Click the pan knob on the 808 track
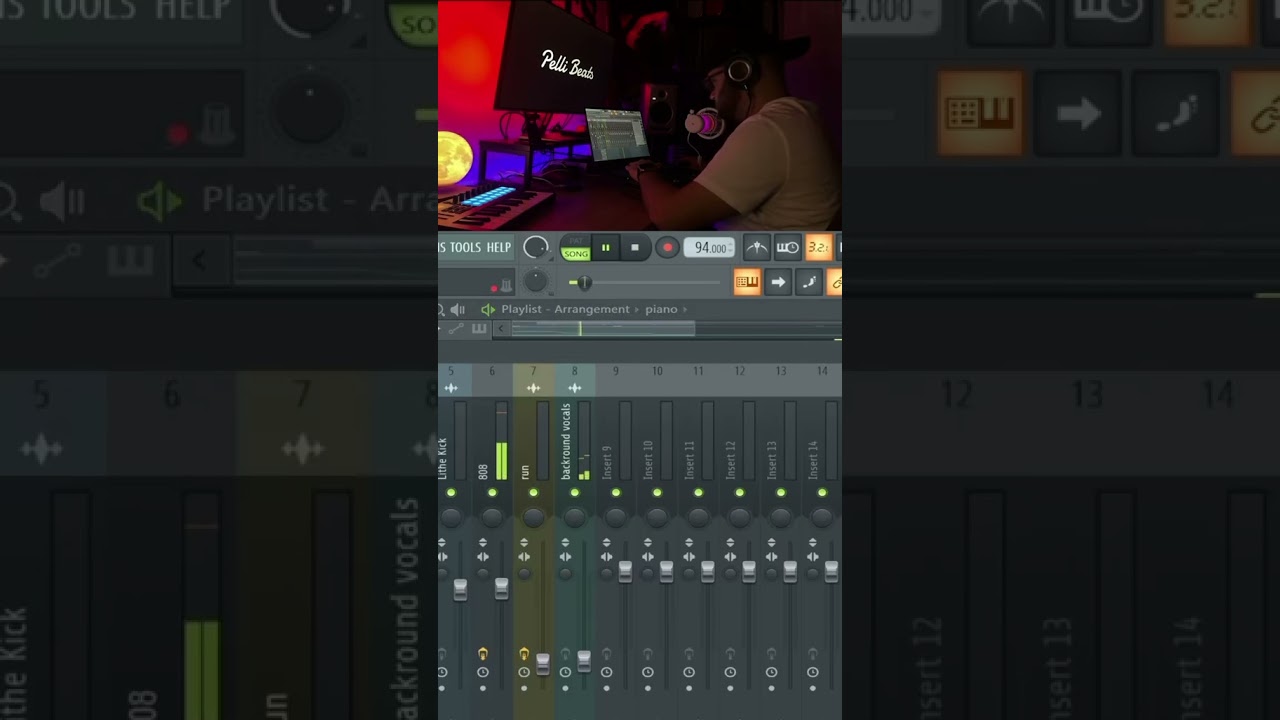Viewport: 1280px width, 720px height. click(x=492, y=516)
